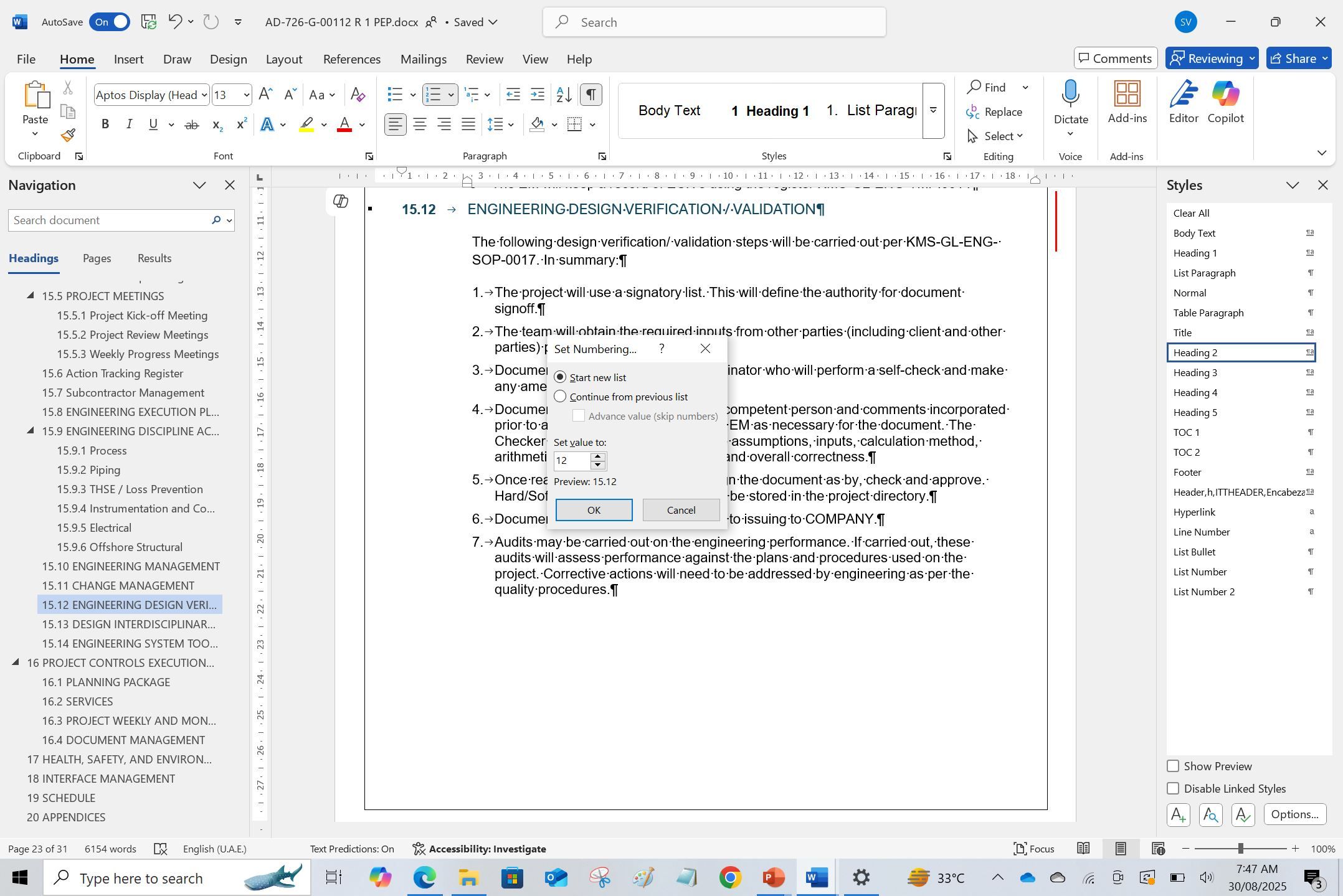Open the File menu
The image size is (1343, 896).
point(26,59)
